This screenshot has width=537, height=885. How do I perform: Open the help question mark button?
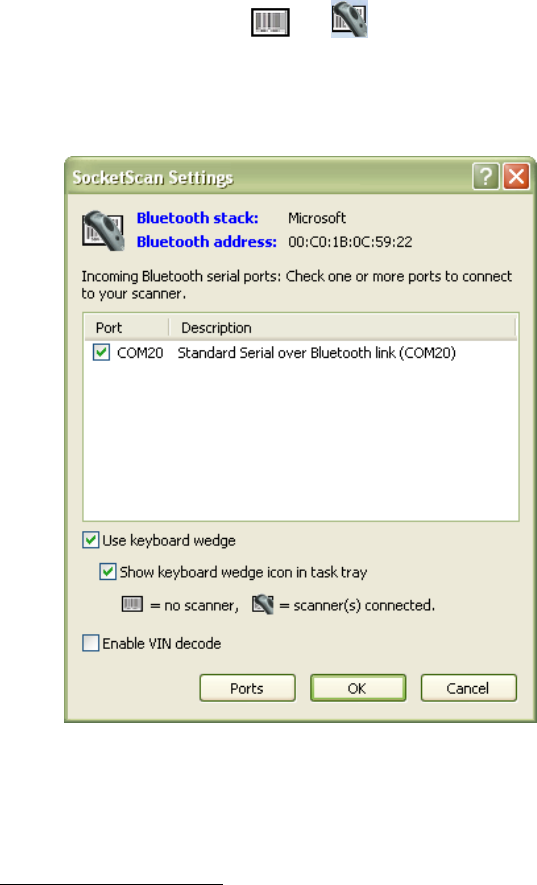pyautogui.click(x=486, y=177)
